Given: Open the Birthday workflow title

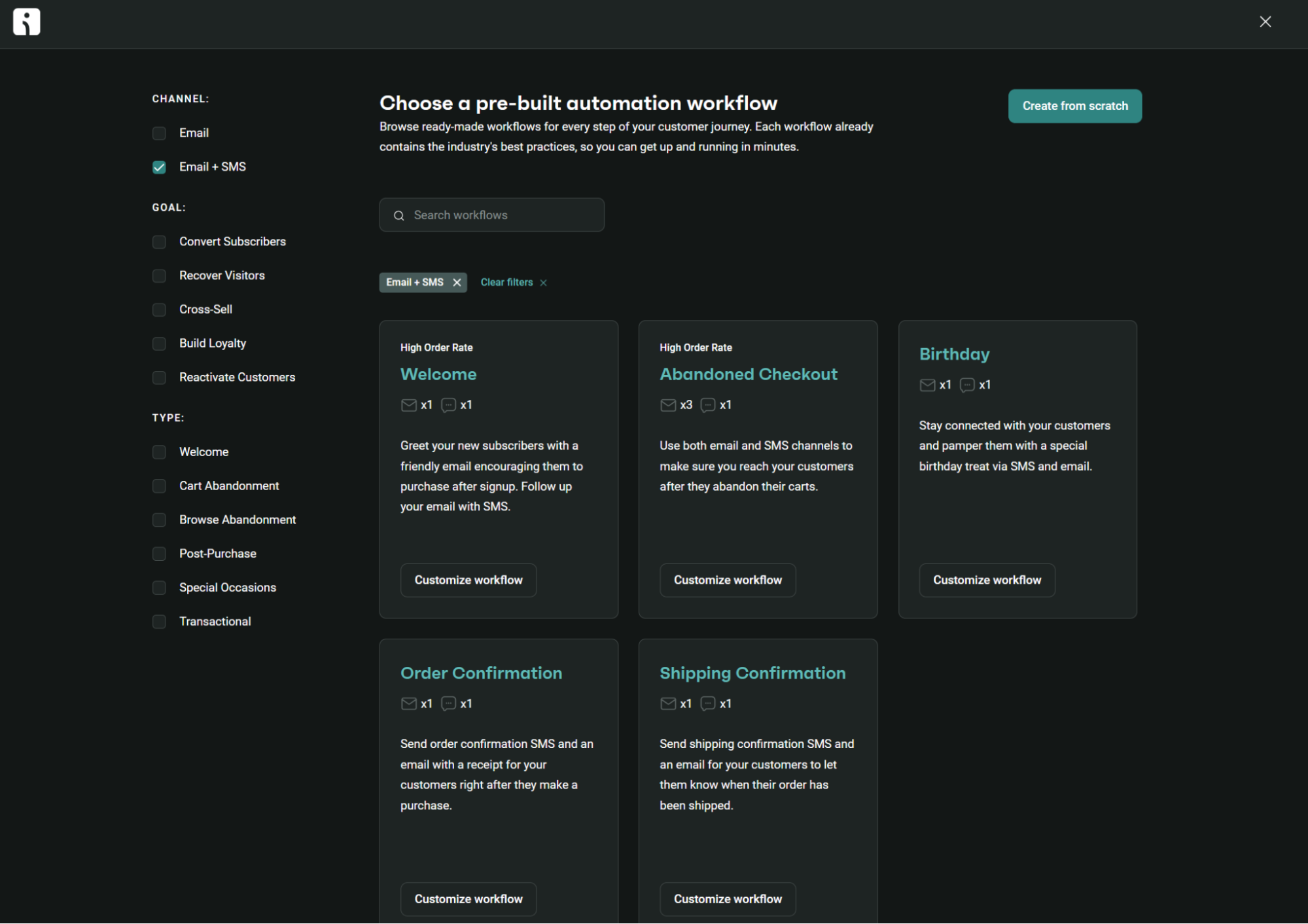Looking at the screenshot, I should coord(954,354).
